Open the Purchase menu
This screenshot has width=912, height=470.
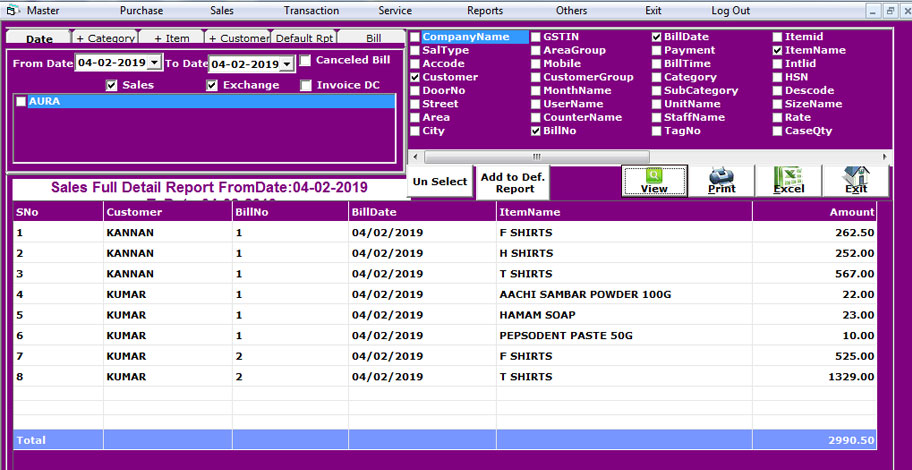[141, 10]
